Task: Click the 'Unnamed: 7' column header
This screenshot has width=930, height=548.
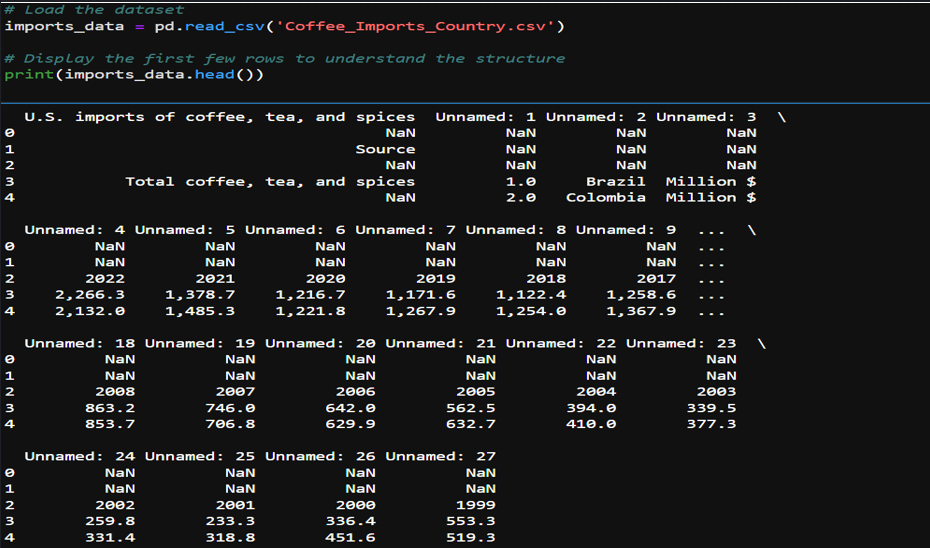Action: coord(405,230)
